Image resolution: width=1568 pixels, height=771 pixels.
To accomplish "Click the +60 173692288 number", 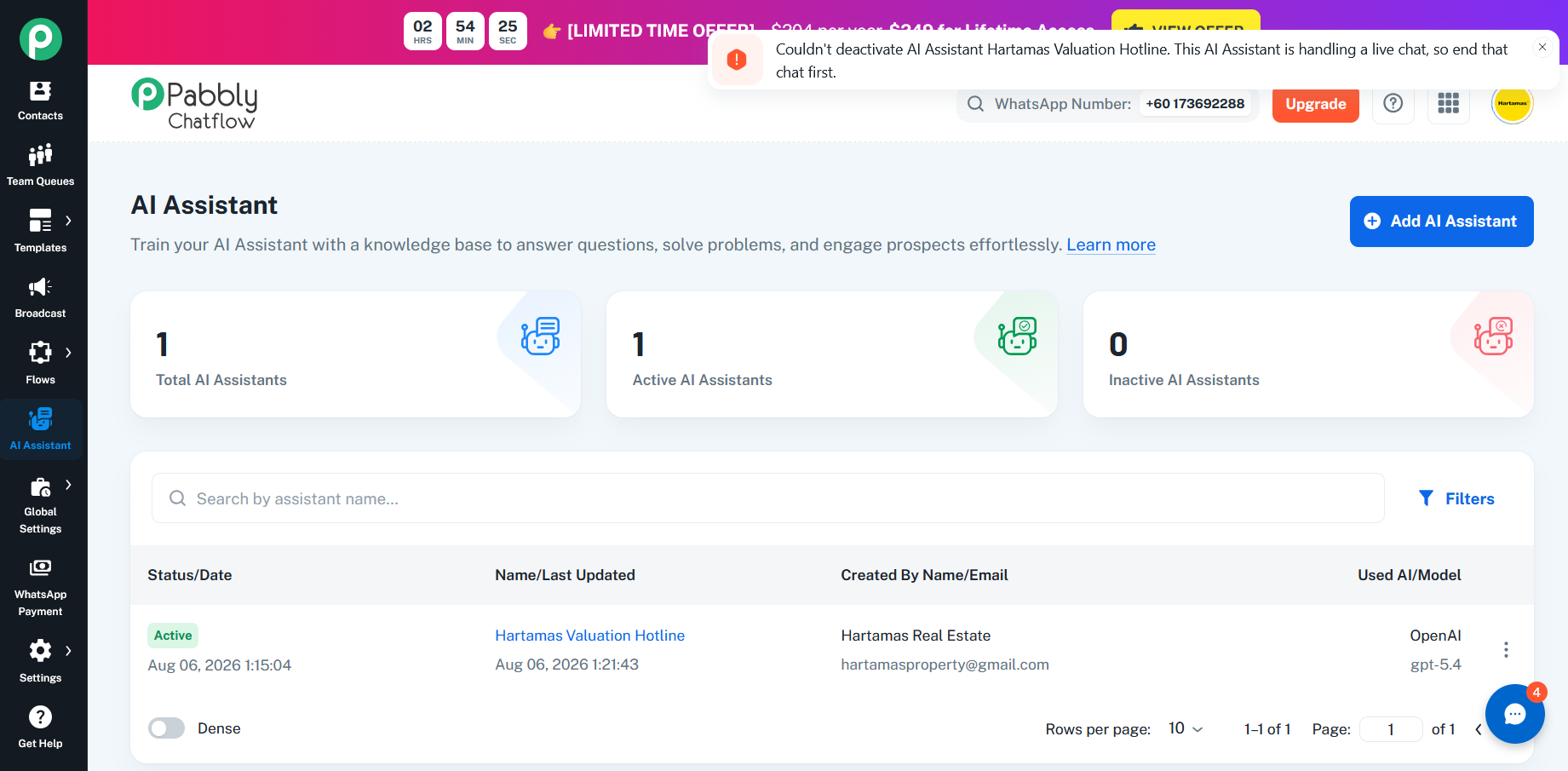I will point(1195,104).
